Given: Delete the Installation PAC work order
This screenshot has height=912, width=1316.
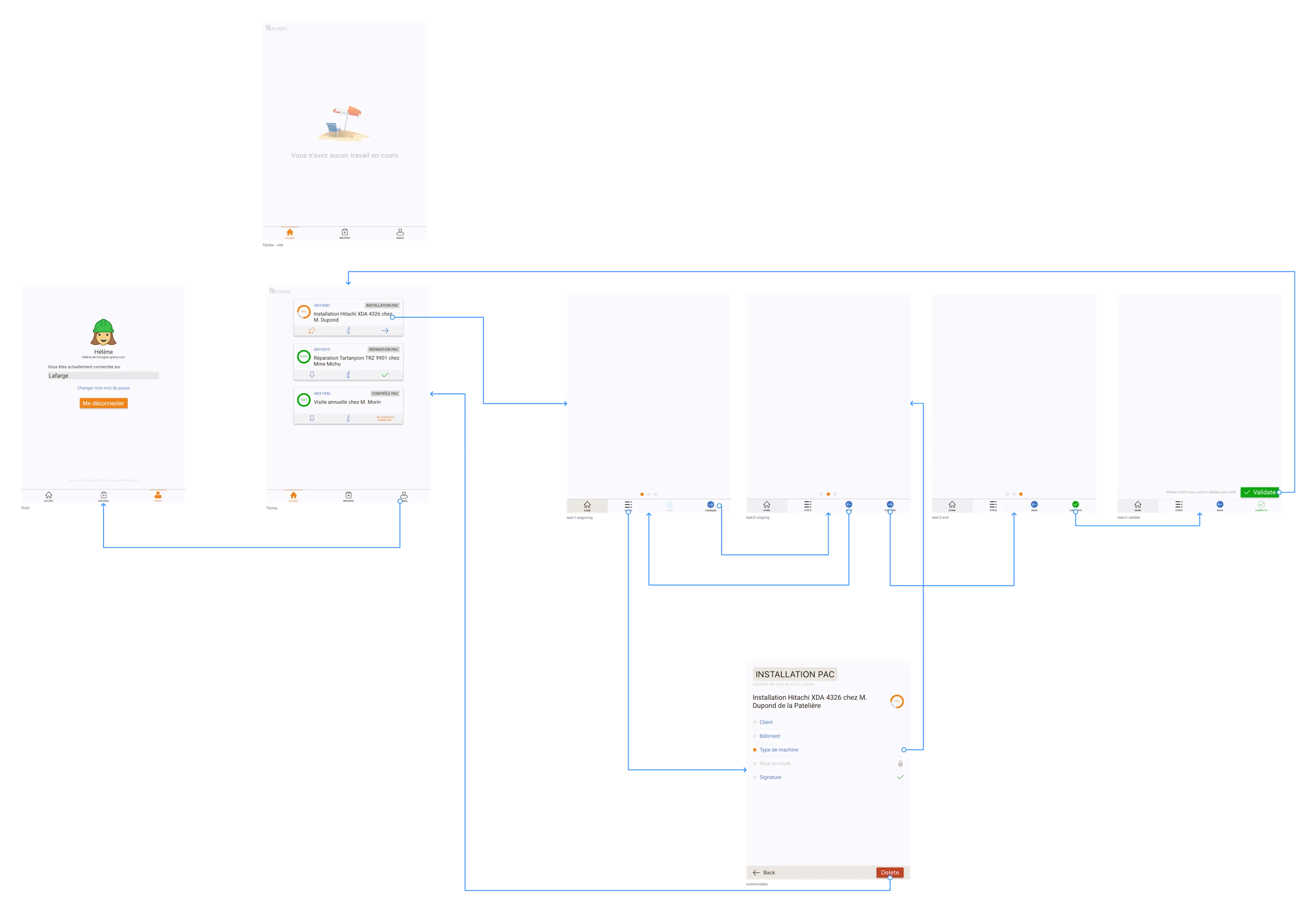Looking at the screenshot, I should tap(890, 872).
